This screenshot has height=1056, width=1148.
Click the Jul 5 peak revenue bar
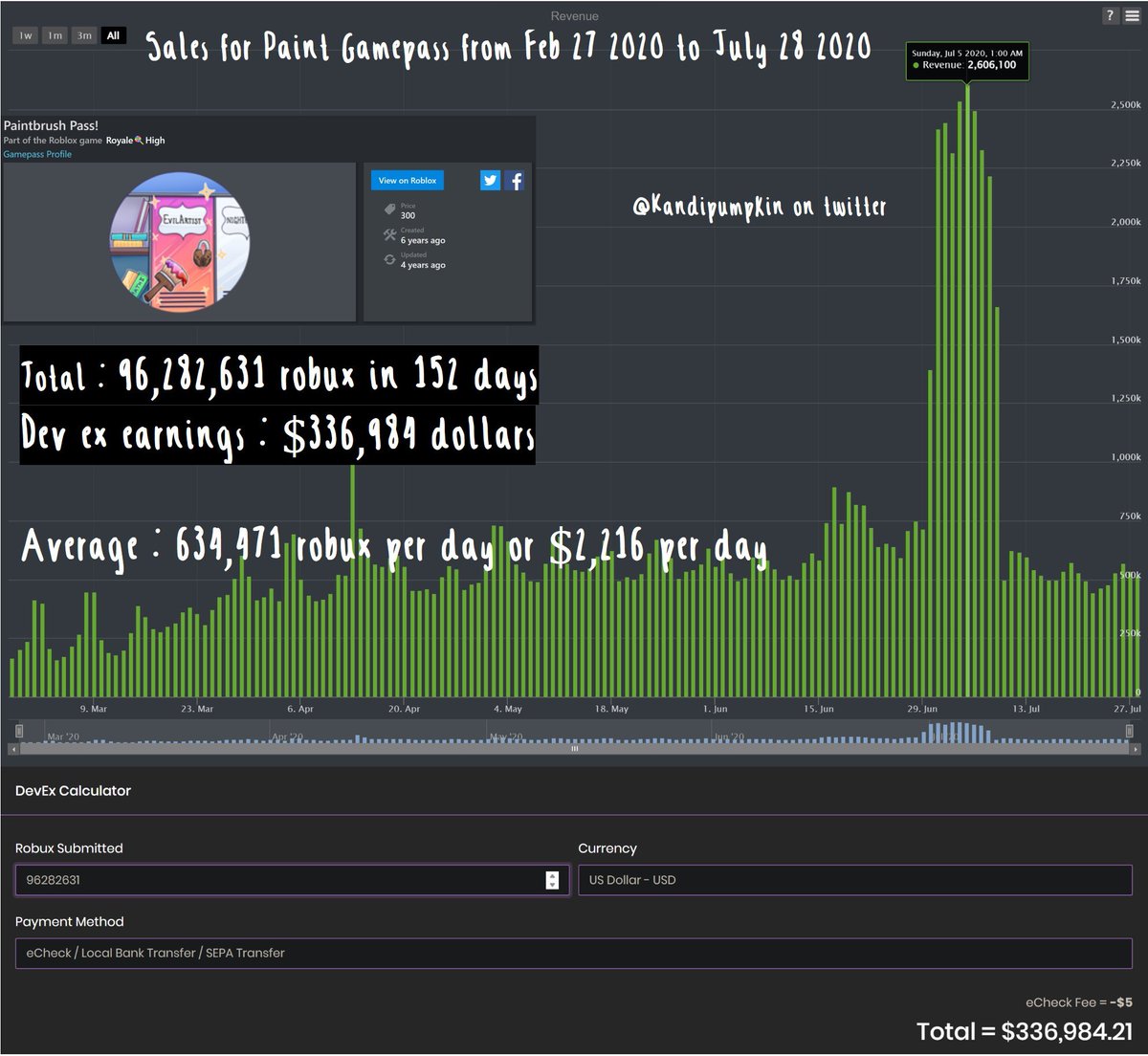pos(968,390)
